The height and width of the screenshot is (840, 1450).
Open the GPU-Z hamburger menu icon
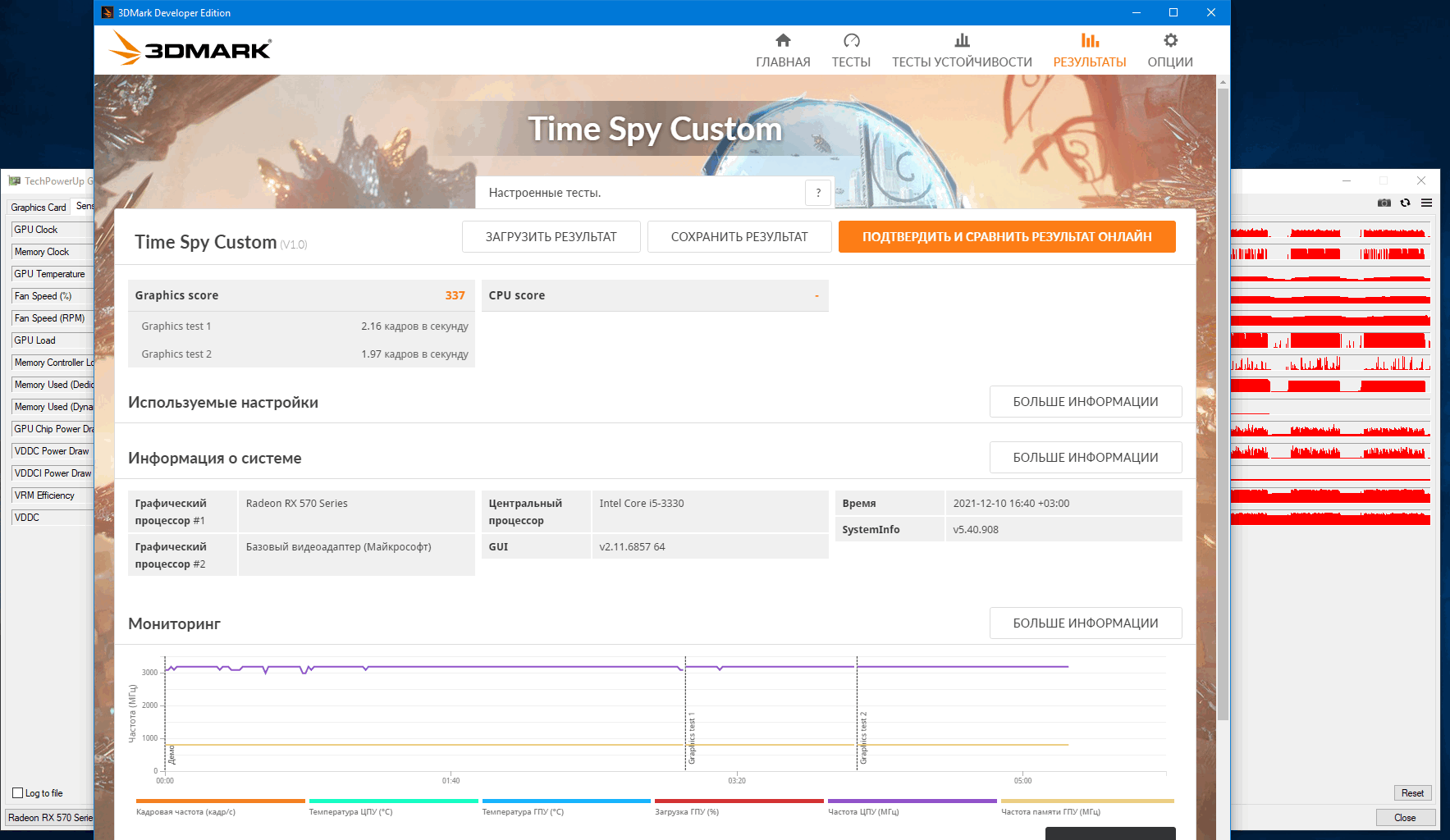click(x=1426, y=203)
